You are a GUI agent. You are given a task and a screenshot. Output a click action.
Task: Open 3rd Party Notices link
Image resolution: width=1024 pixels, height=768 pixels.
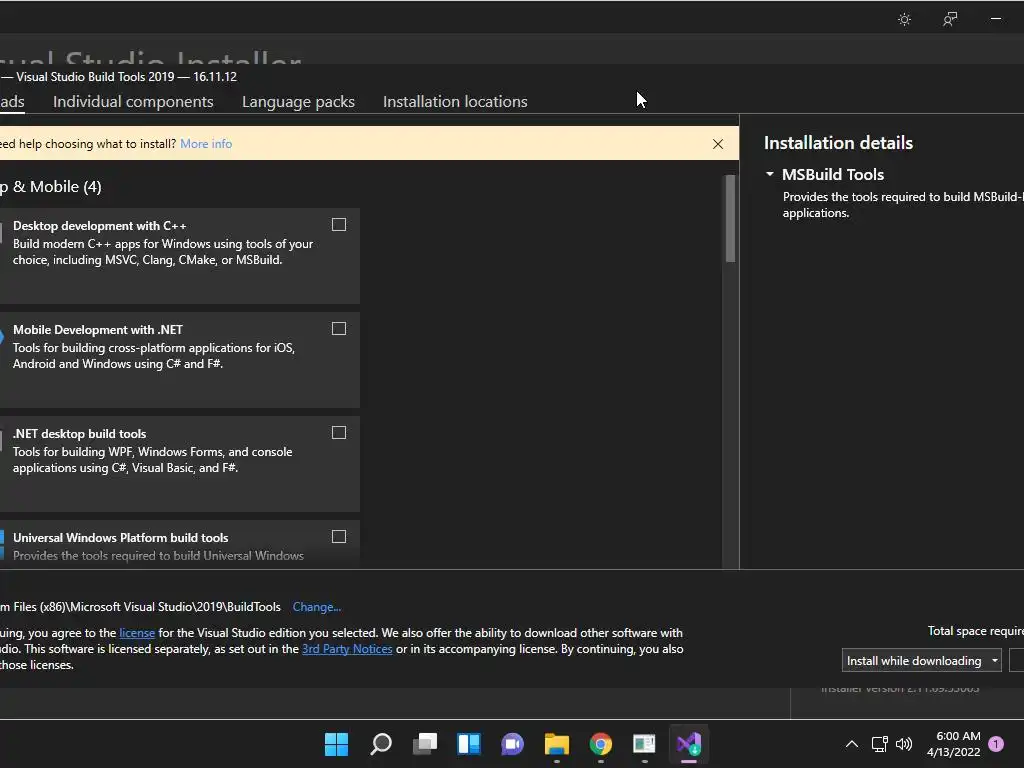point(347,649)
